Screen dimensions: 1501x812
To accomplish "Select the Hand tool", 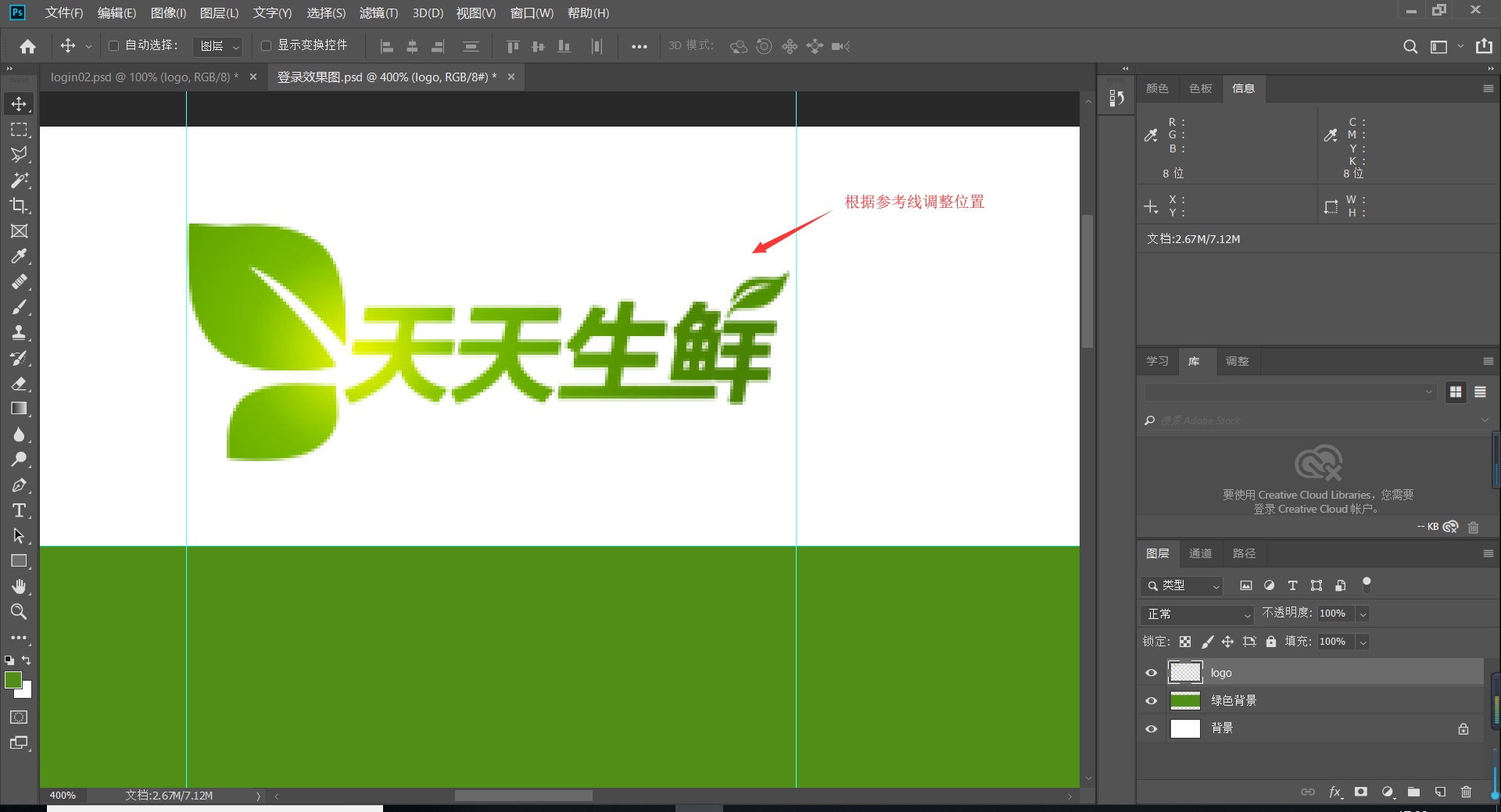I will pyautogui.click(x=19, y=587).
